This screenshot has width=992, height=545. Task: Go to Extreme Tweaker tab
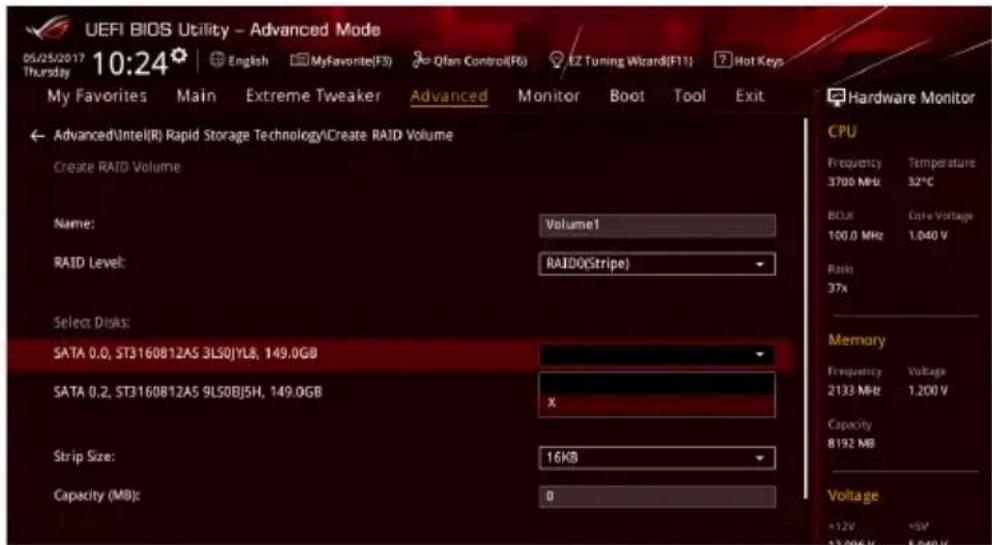(x=314, y=96)
